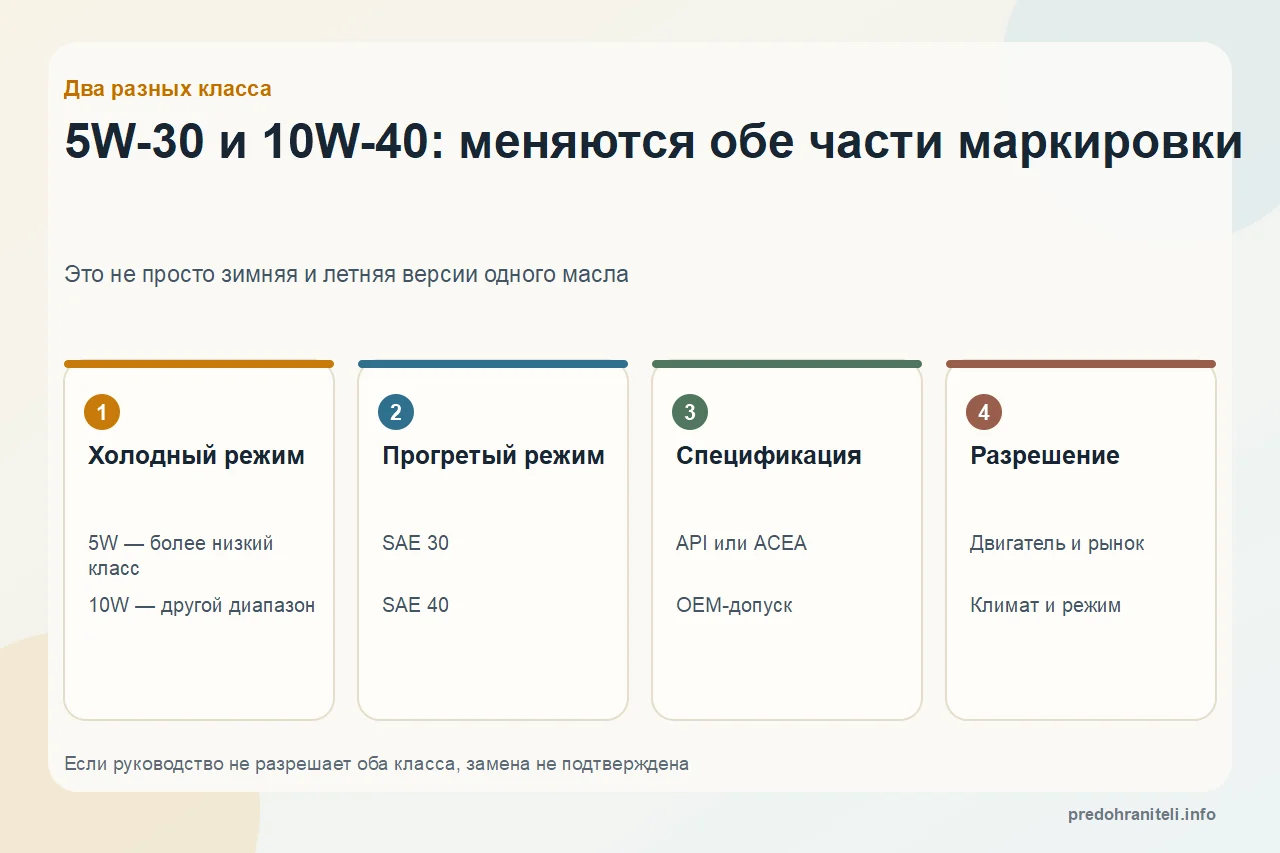Select the heading 'Спецификация'
This screenshot has height=853, width=1280.
(768, 456)
